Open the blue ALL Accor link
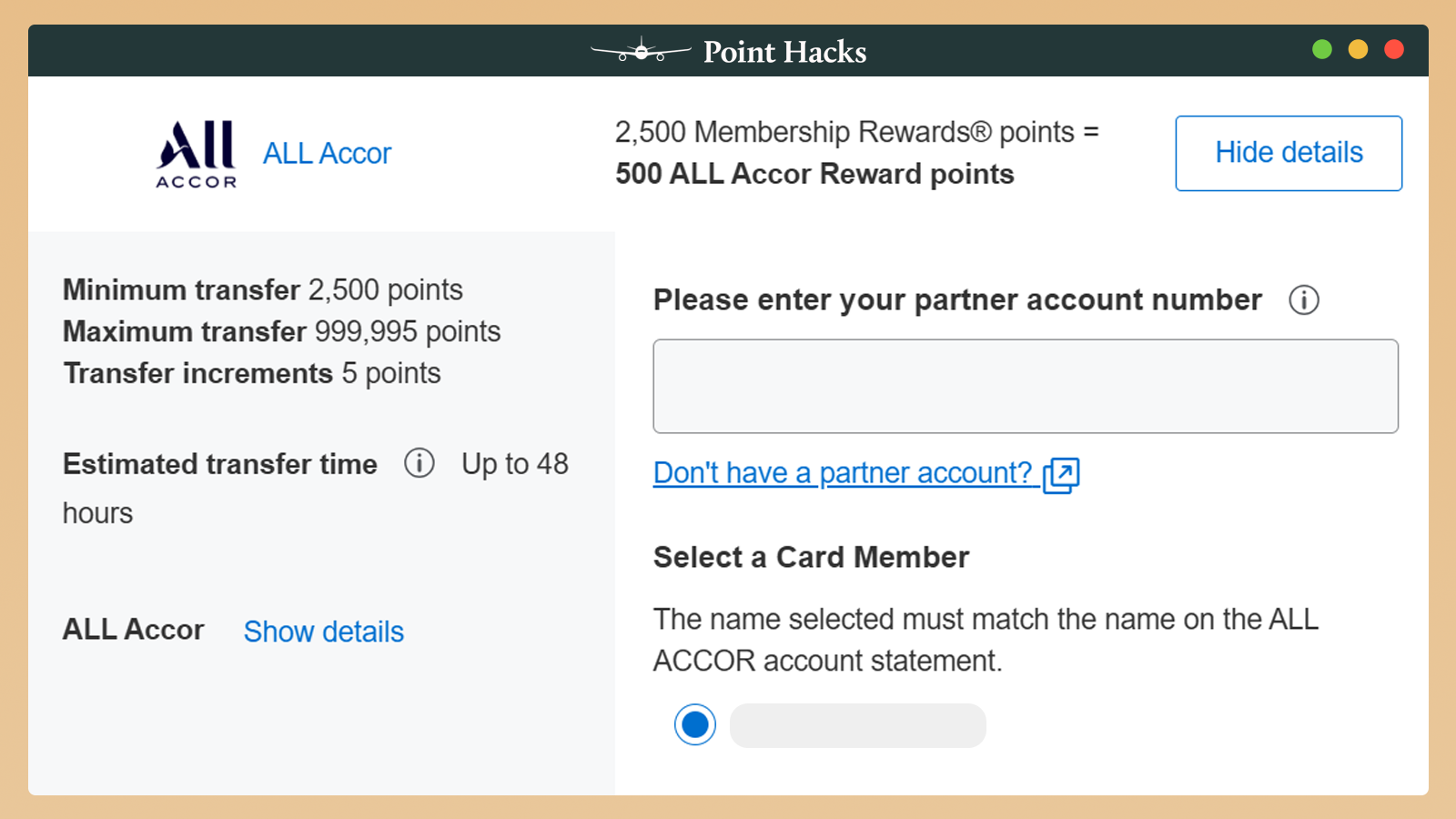The height and width of the screenshot is (819, 1456). click(327, 154)
